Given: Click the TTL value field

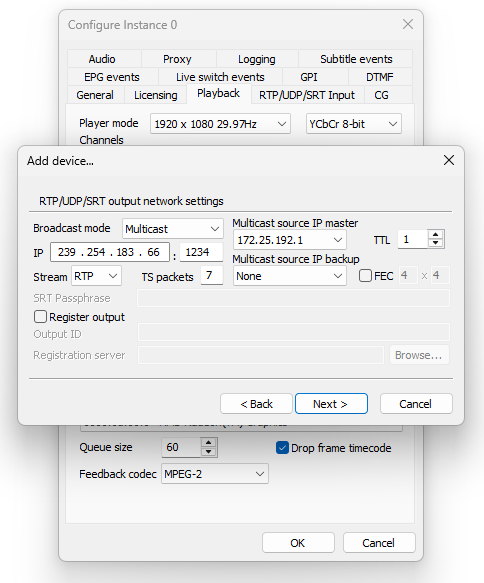Looking at the screenshot, I should pos(413,239).
